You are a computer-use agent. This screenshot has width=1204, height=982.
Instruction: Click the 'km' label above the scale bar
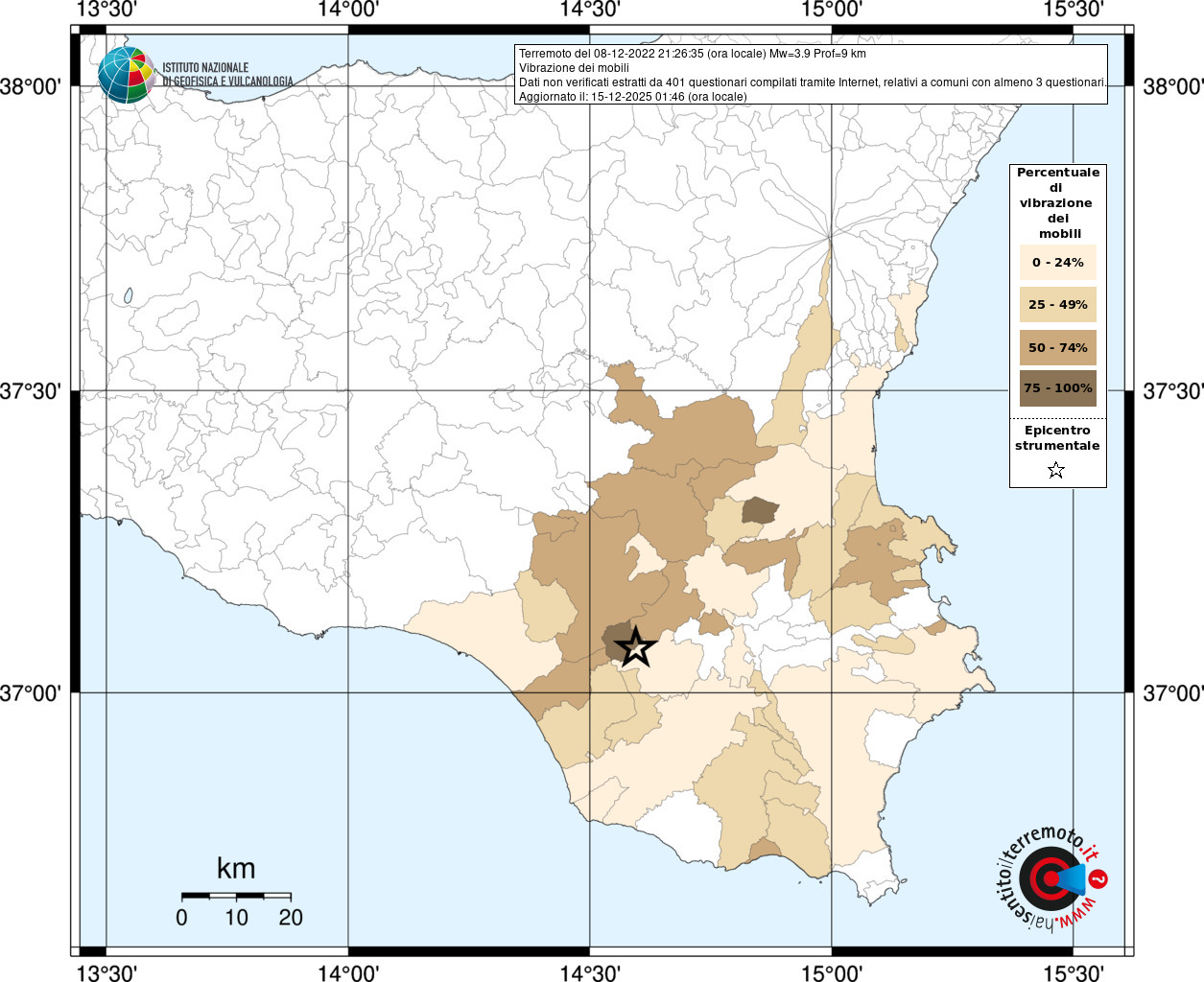(x=236, y=869)
